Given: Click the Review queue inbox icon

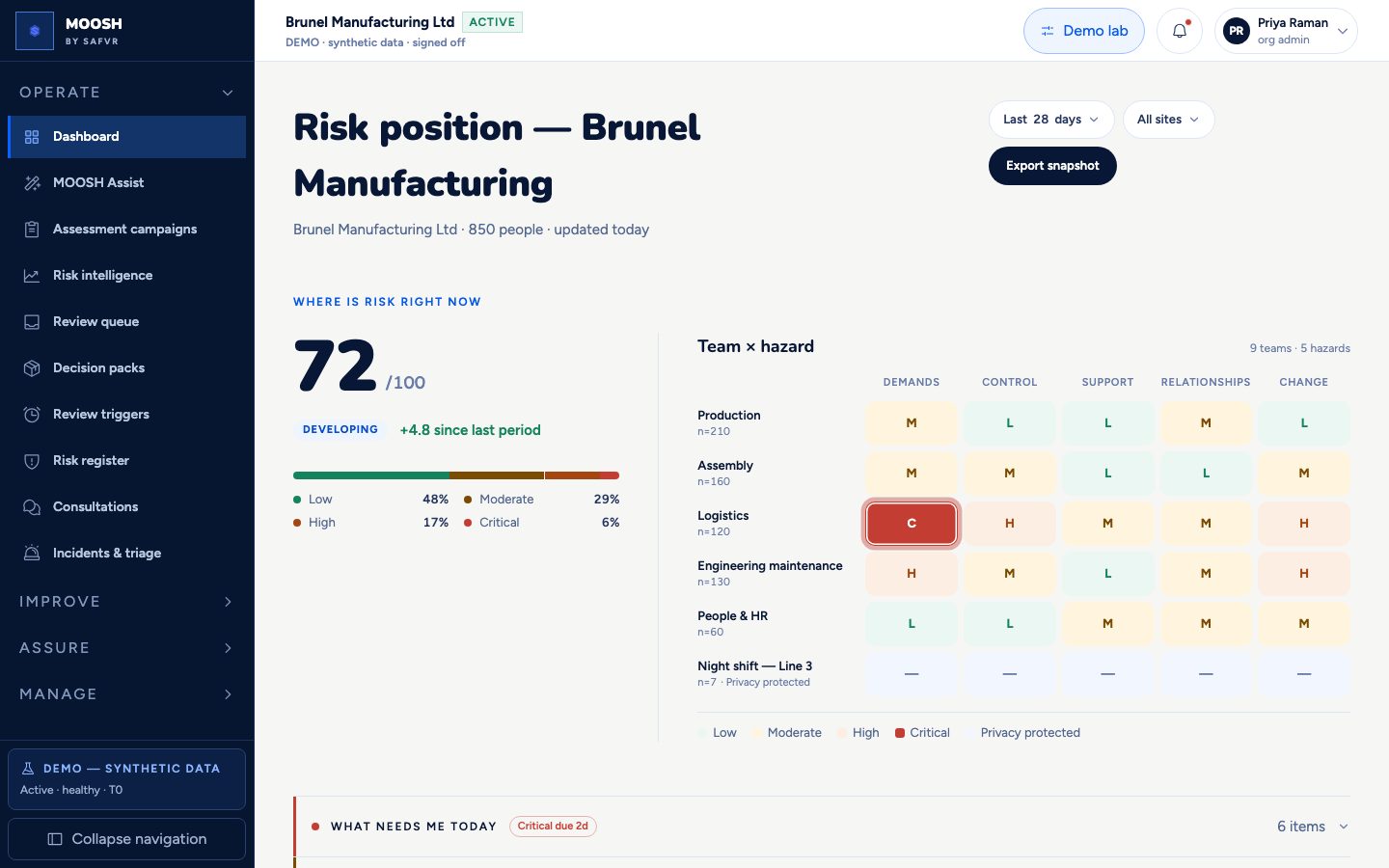Looking at the screenshot, I should (32, 322).
